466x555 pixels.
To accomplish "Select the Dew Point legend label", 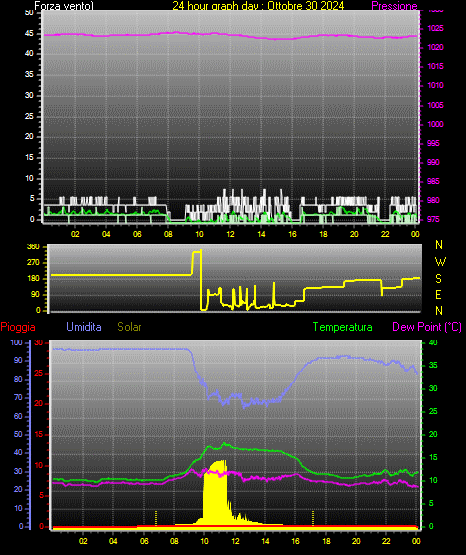I will coord(427,327).
